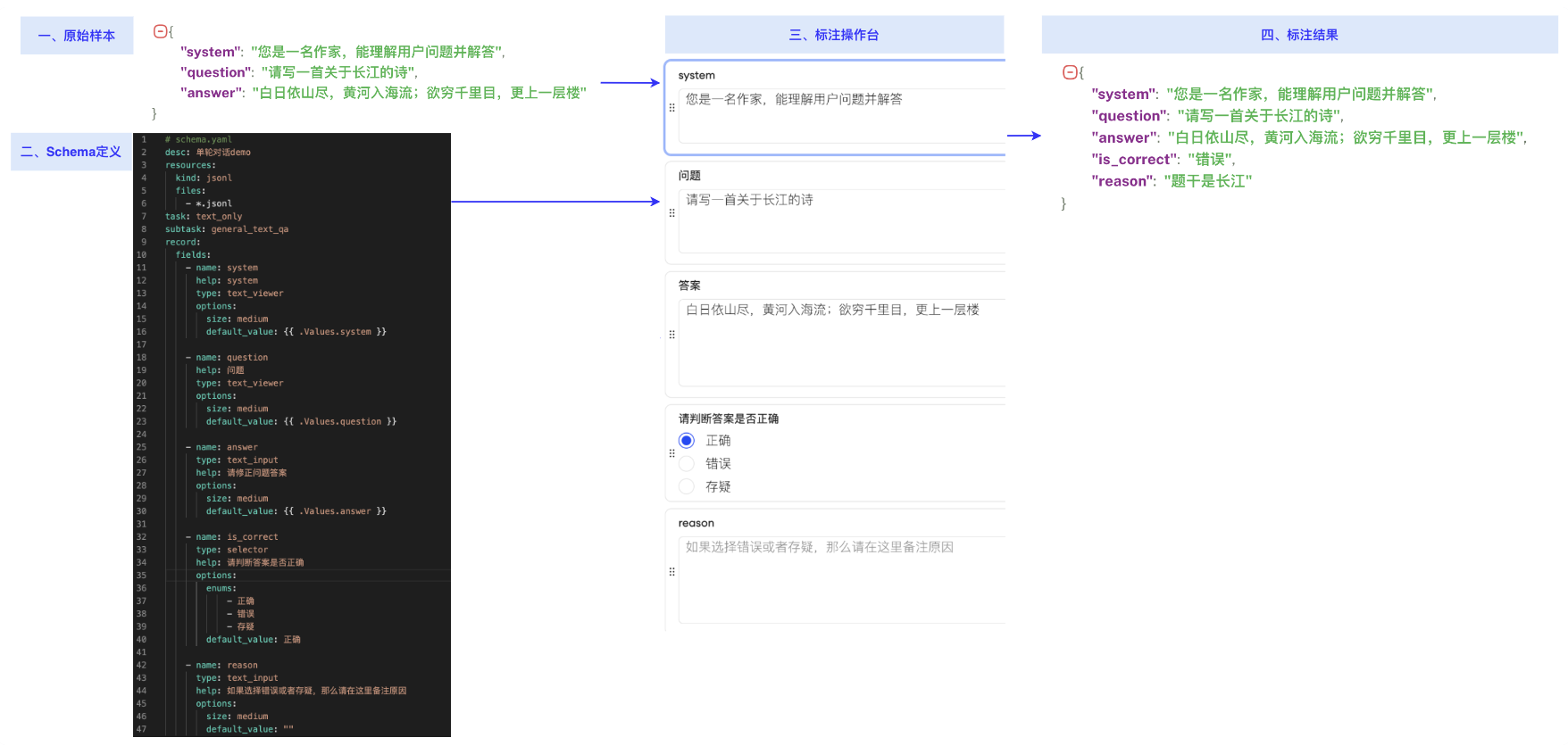
Task: Click the 问题 text field
Action: point(842,221)
